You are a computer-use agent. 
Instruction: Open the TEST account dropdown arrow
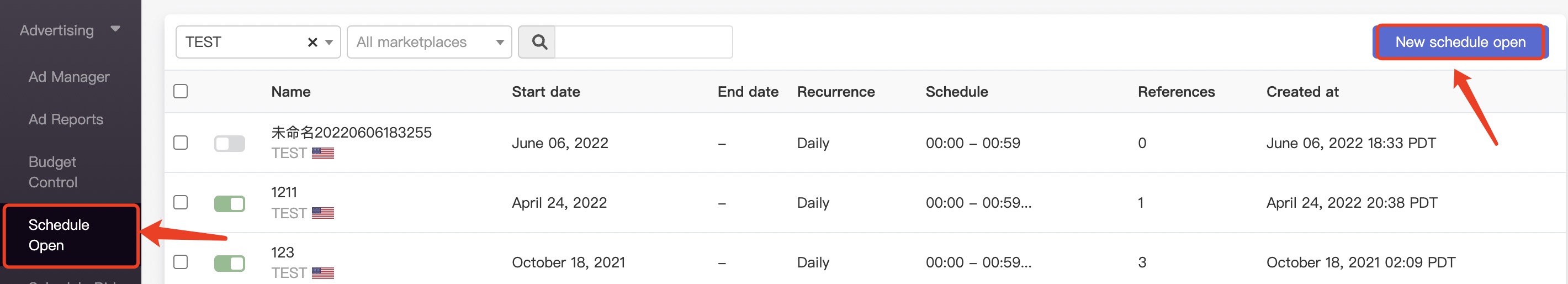(329, 42)
